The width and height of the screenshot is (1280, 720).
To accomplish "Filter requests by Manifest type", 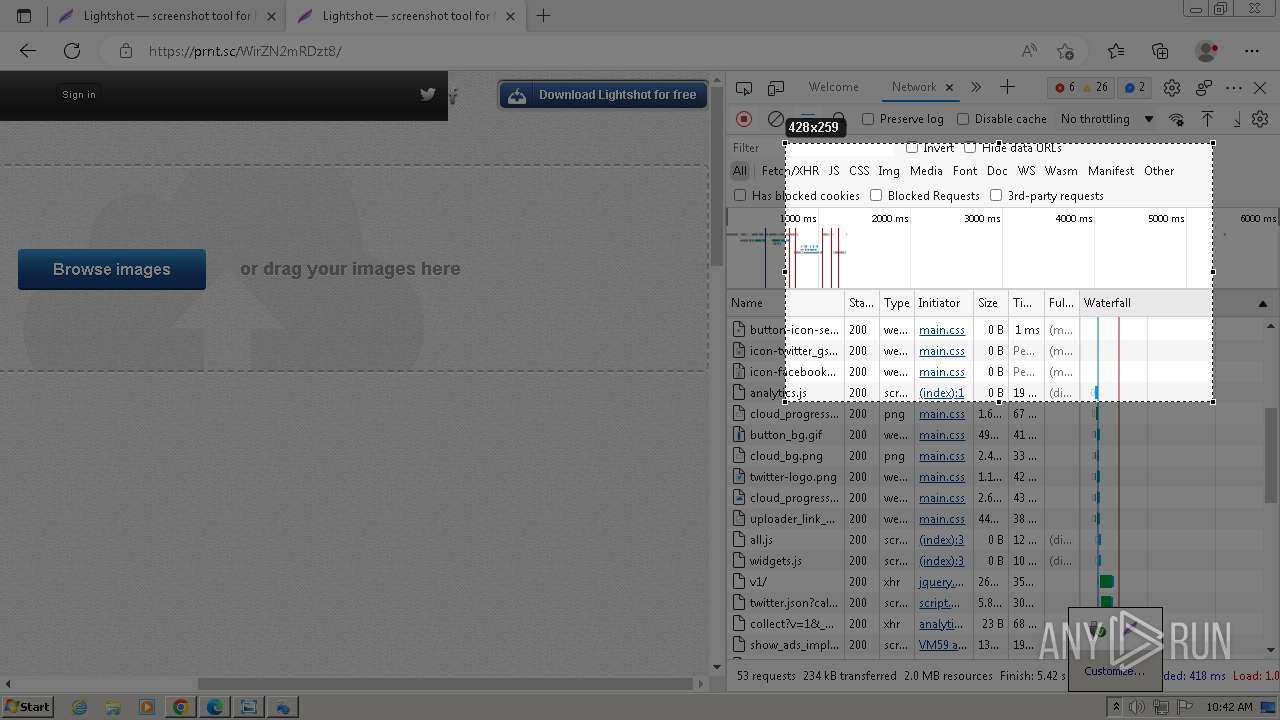I will [x=1111, y=171].
